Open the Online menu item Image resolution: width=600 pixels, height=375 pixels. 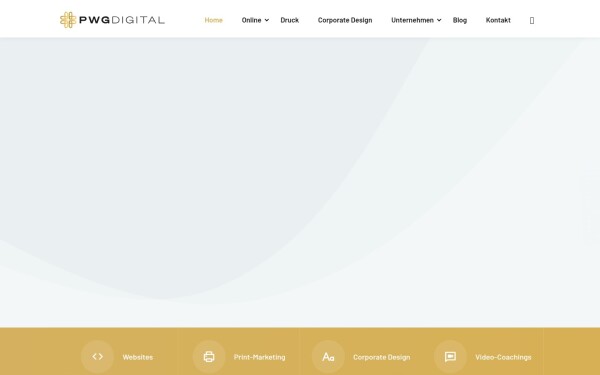[251, 20]
